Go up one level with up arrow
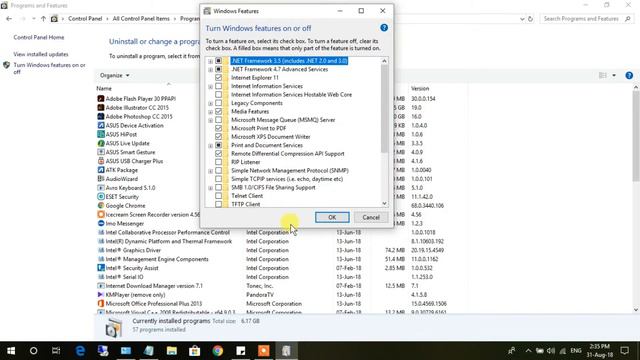The width and height of the screenshot is (640, 360). coord(43,19)
